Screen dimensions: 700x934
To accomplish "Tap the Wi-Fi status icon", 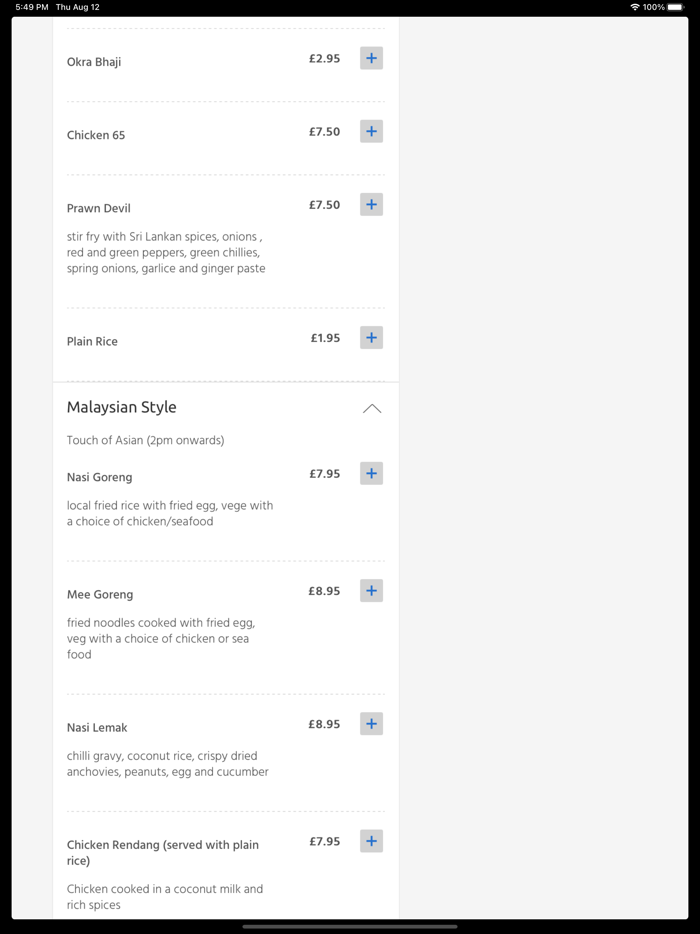I will (634, 7).
